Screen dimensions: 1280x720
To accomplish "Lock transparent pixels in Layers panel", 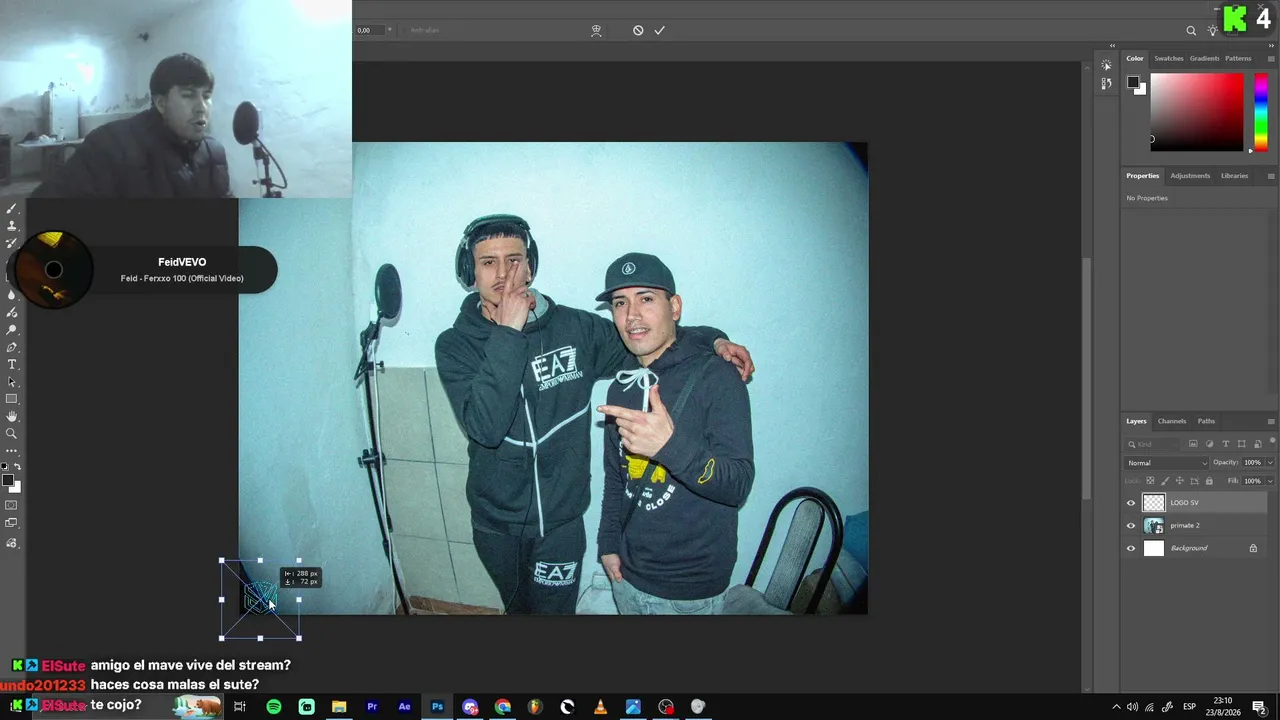I will (x=1150, y=481).
